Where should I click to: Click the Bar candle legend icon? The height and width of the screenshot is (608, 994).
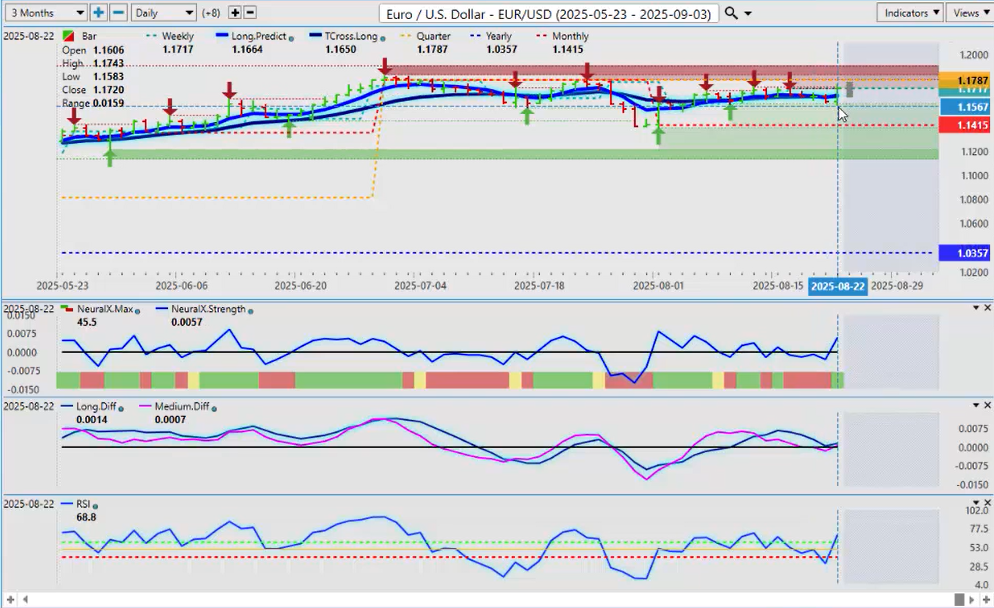(67, 36)
